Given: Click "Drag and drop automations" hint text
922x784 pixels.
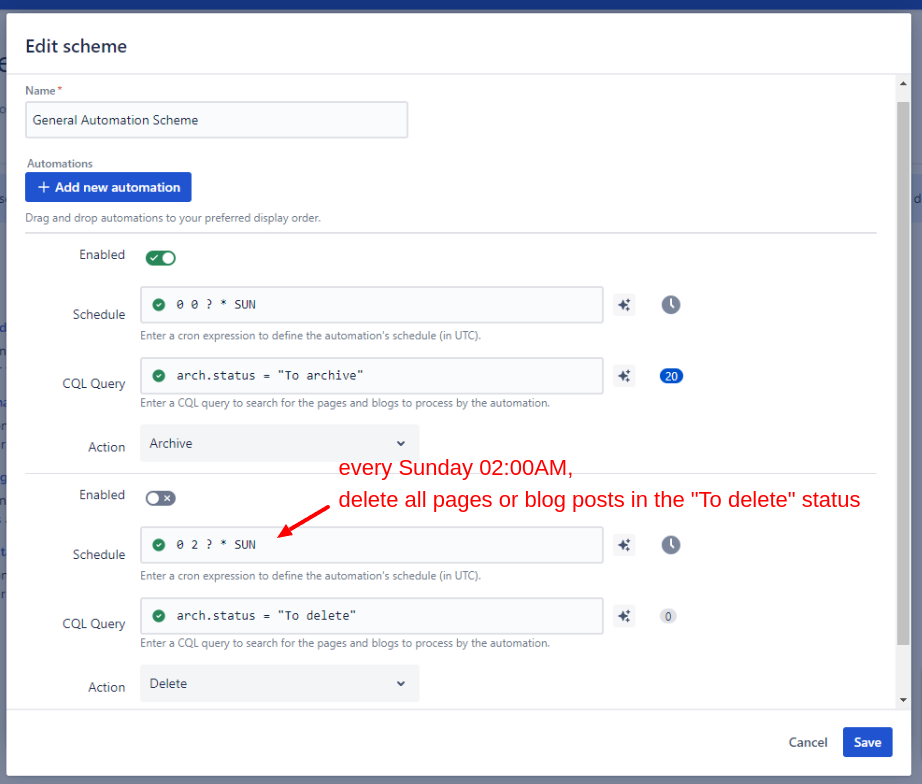Looking at the screenshot, I should (173, 218).
